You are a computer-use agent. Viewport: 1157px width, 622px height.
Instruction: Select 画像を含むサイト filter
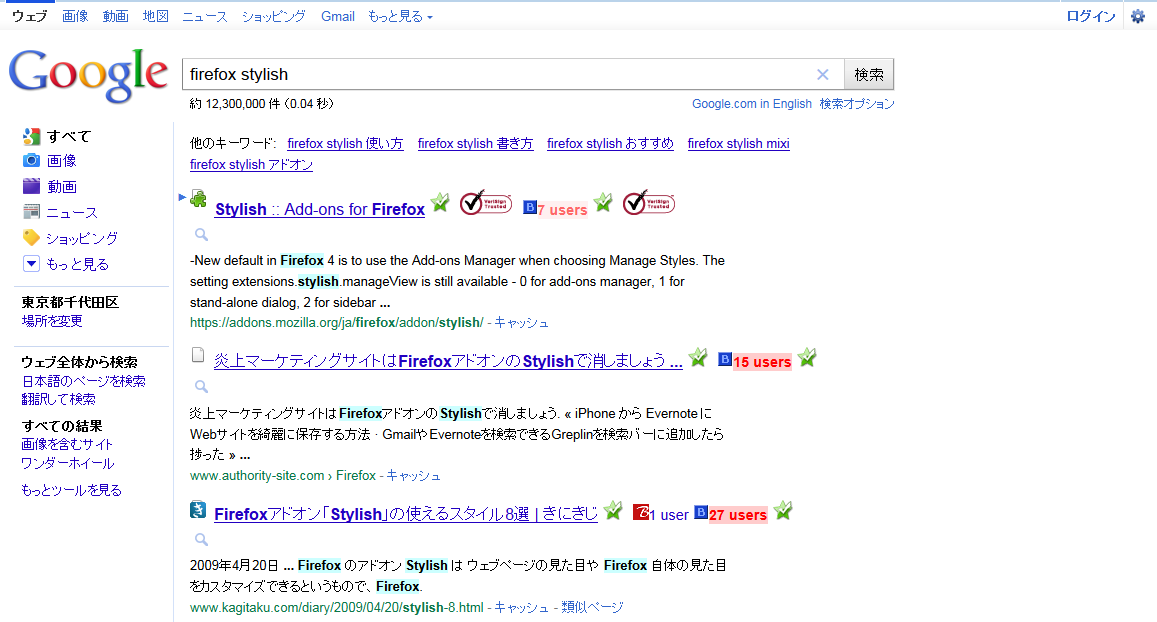pos(67,444)
